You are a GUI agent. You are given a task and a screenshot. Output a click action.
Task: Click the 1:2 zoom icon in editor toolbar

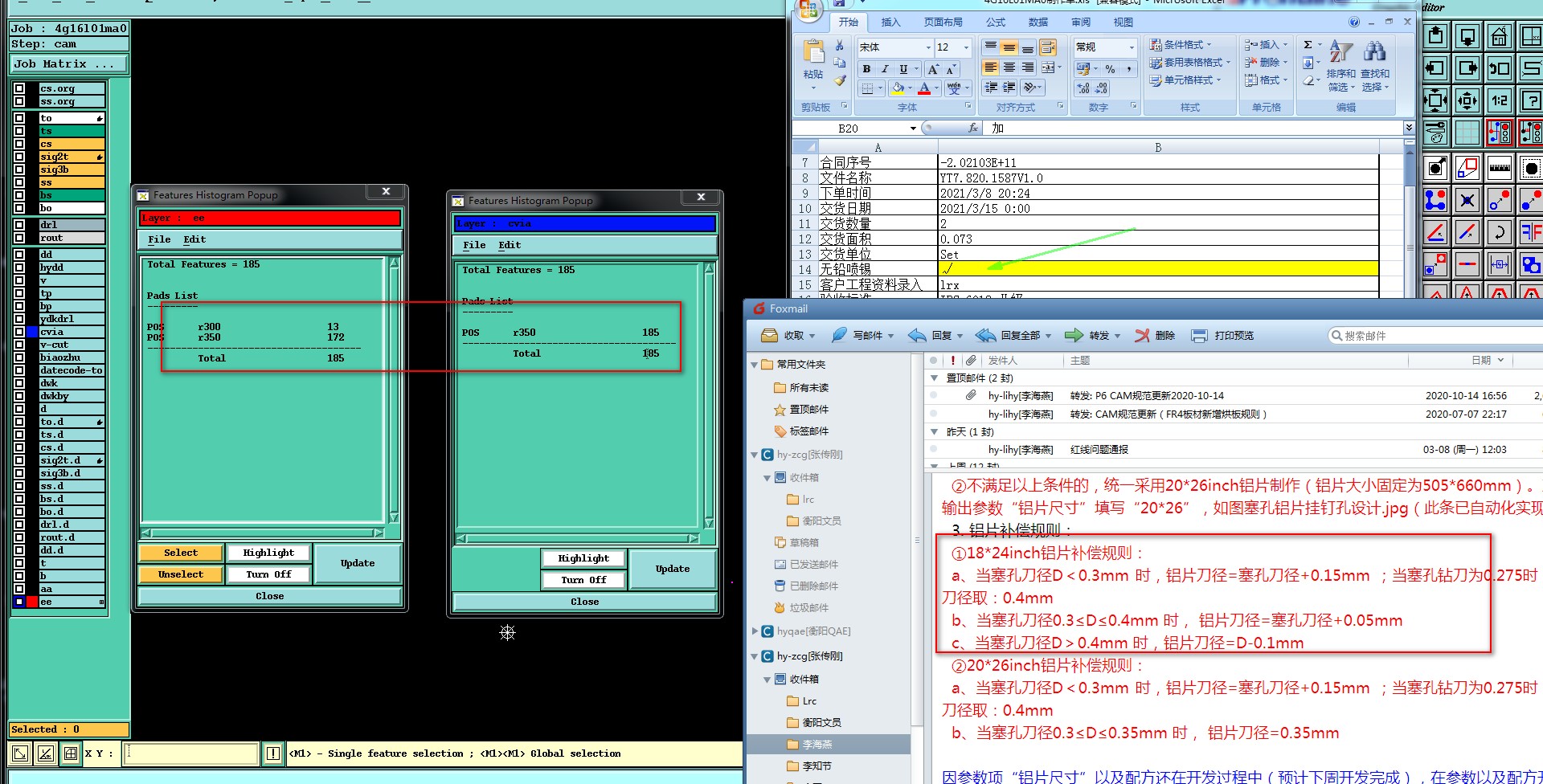coord(1499,100)
